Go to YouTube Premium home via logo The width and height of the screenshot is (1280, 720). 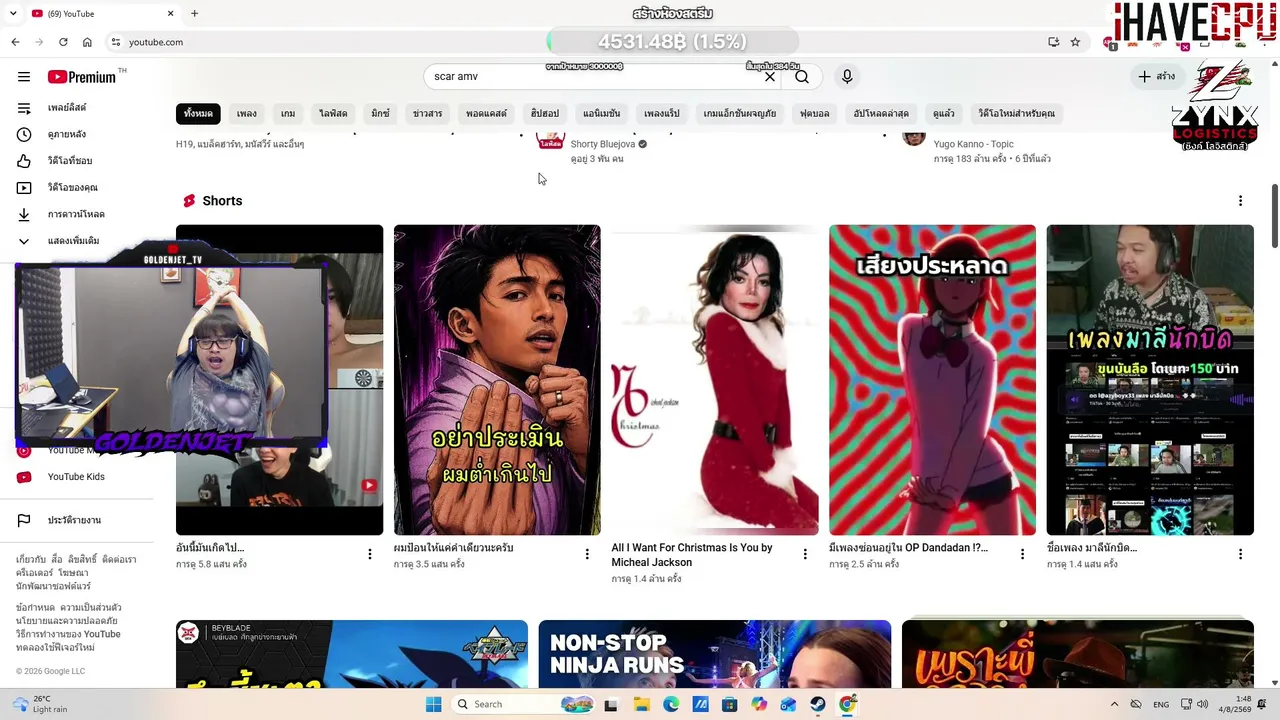82,77
